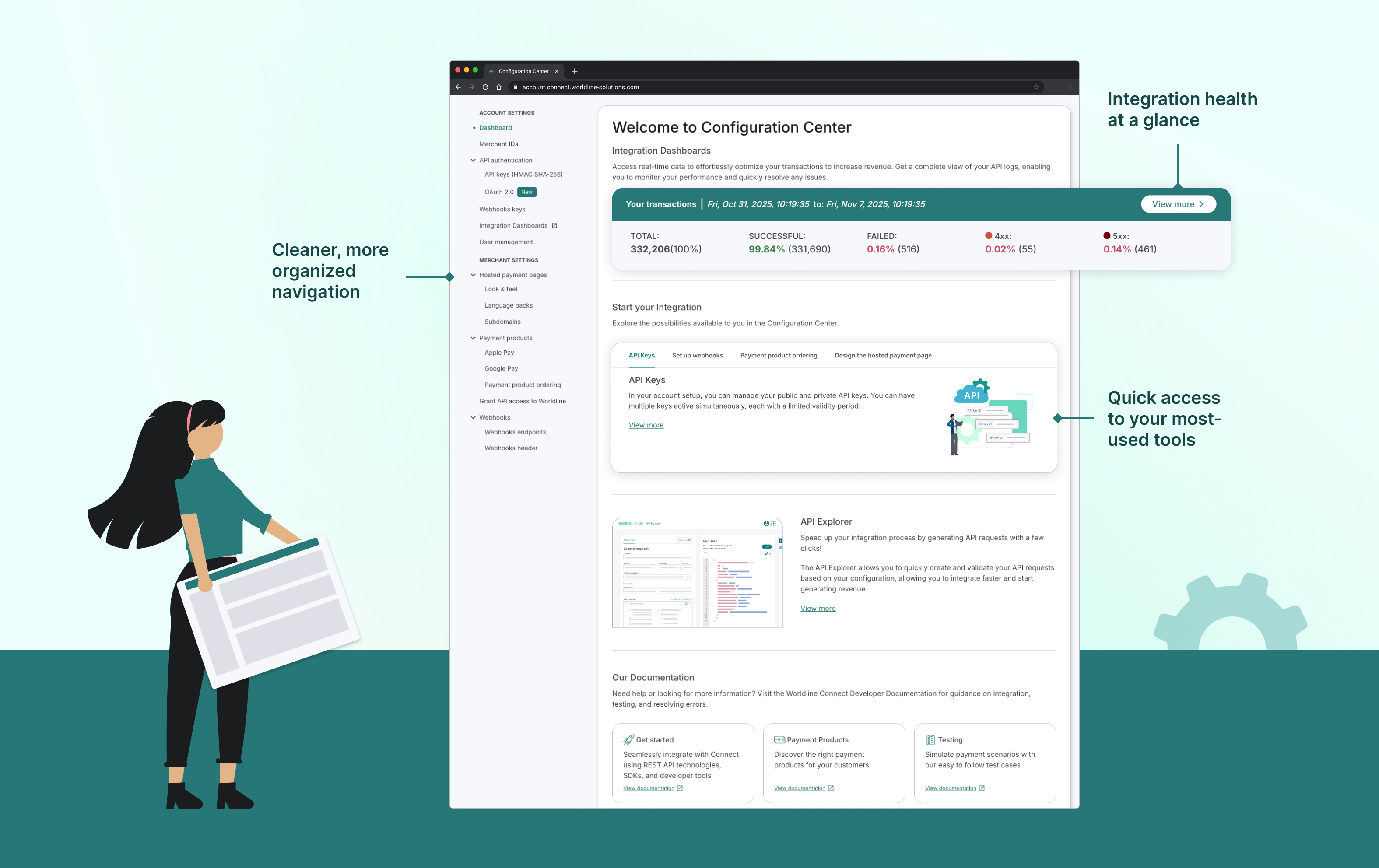Click the browser reload icon
1379x868 pixels.
tap(485, 87)
